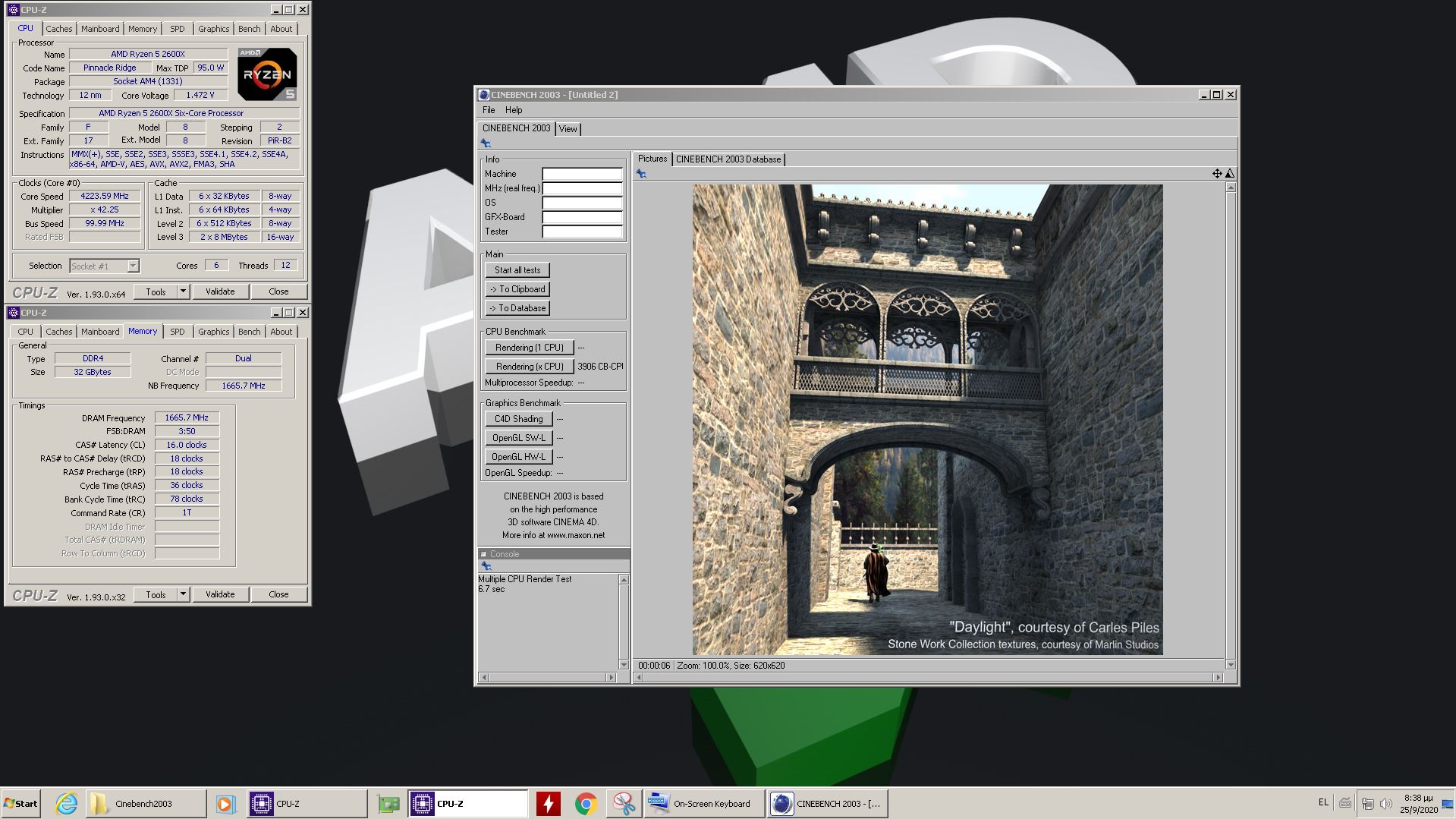
Task: Open the File menu in CINEBENCH
Action: pos(489,110)
